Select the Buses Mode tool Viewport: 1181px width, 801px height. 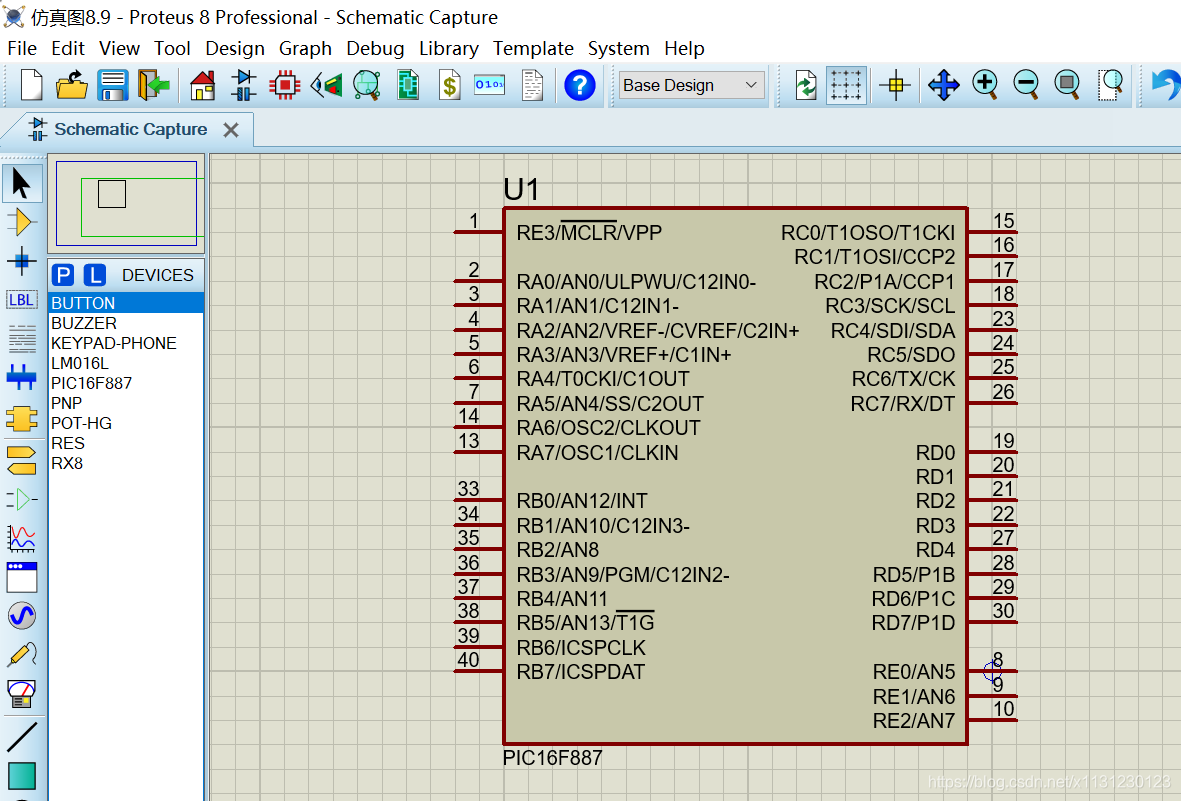point(21,377)
